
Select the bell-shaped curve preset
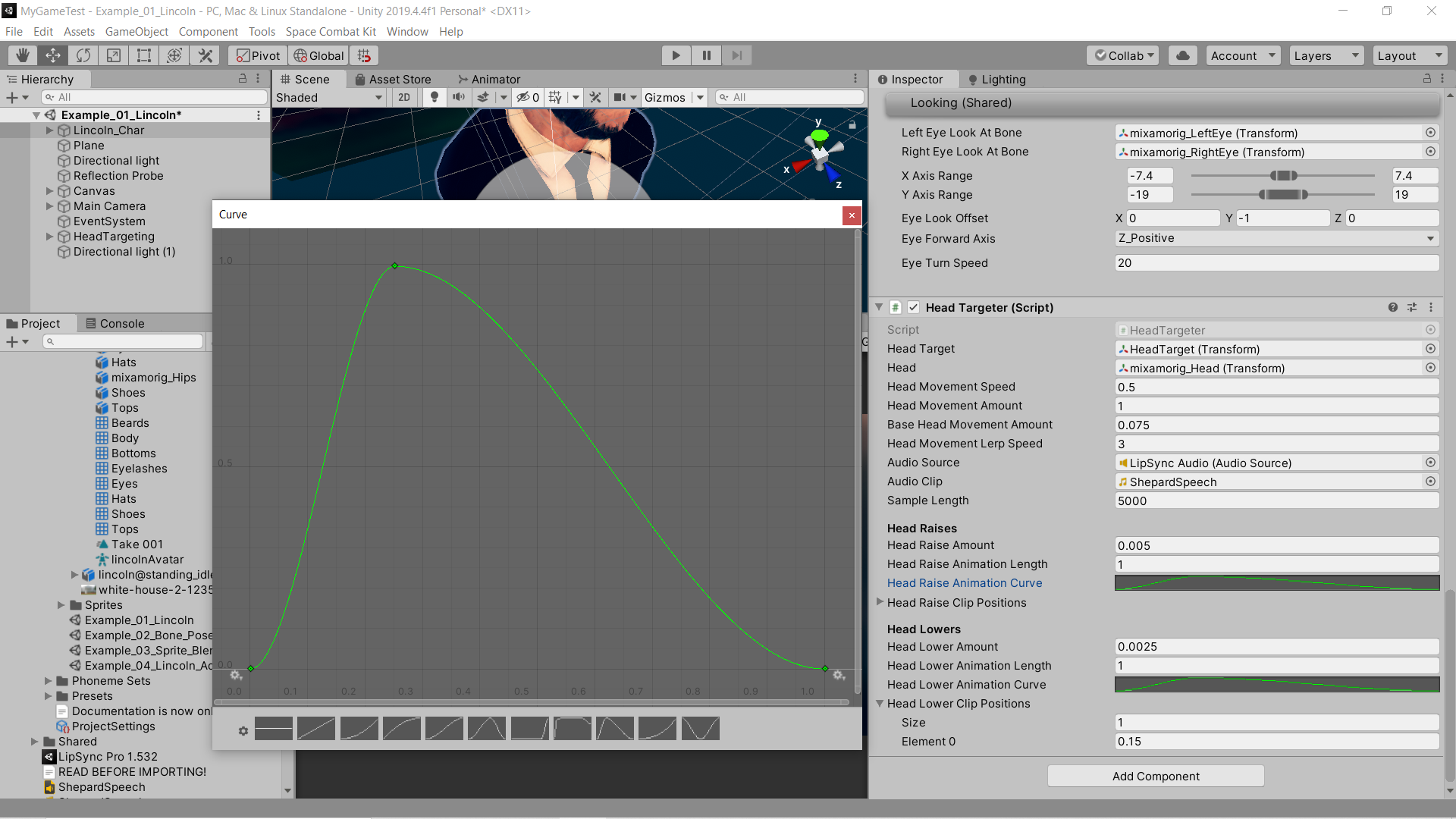(486, 729)
